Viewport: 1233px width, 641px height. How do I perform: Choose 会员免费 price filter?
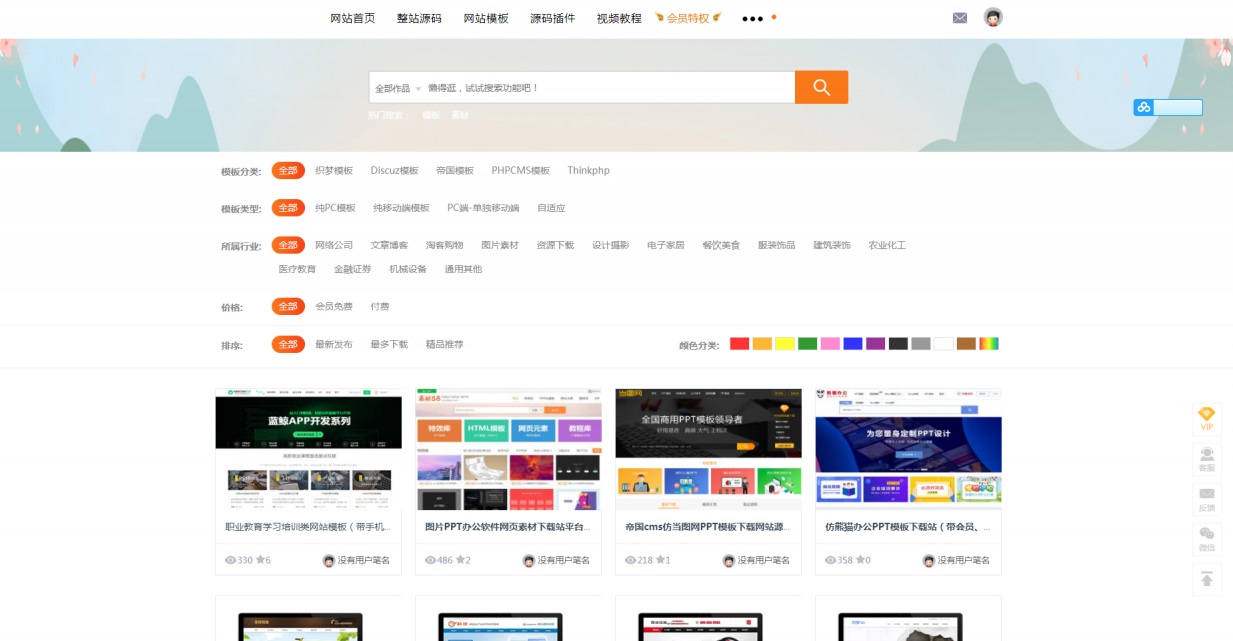pos(334,307)
